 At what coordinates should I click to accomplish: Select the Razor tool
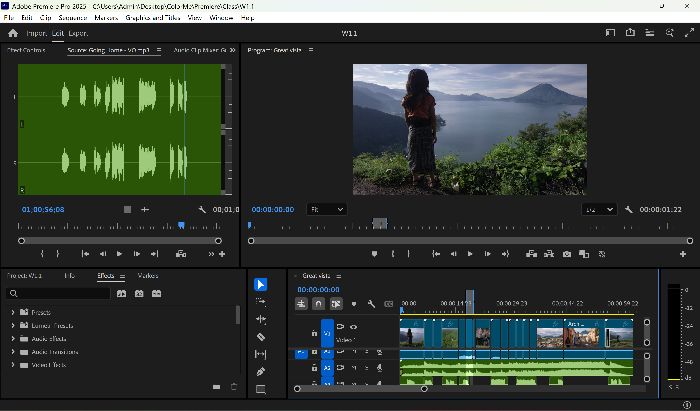pyautogui.click(x=261, y=337)
